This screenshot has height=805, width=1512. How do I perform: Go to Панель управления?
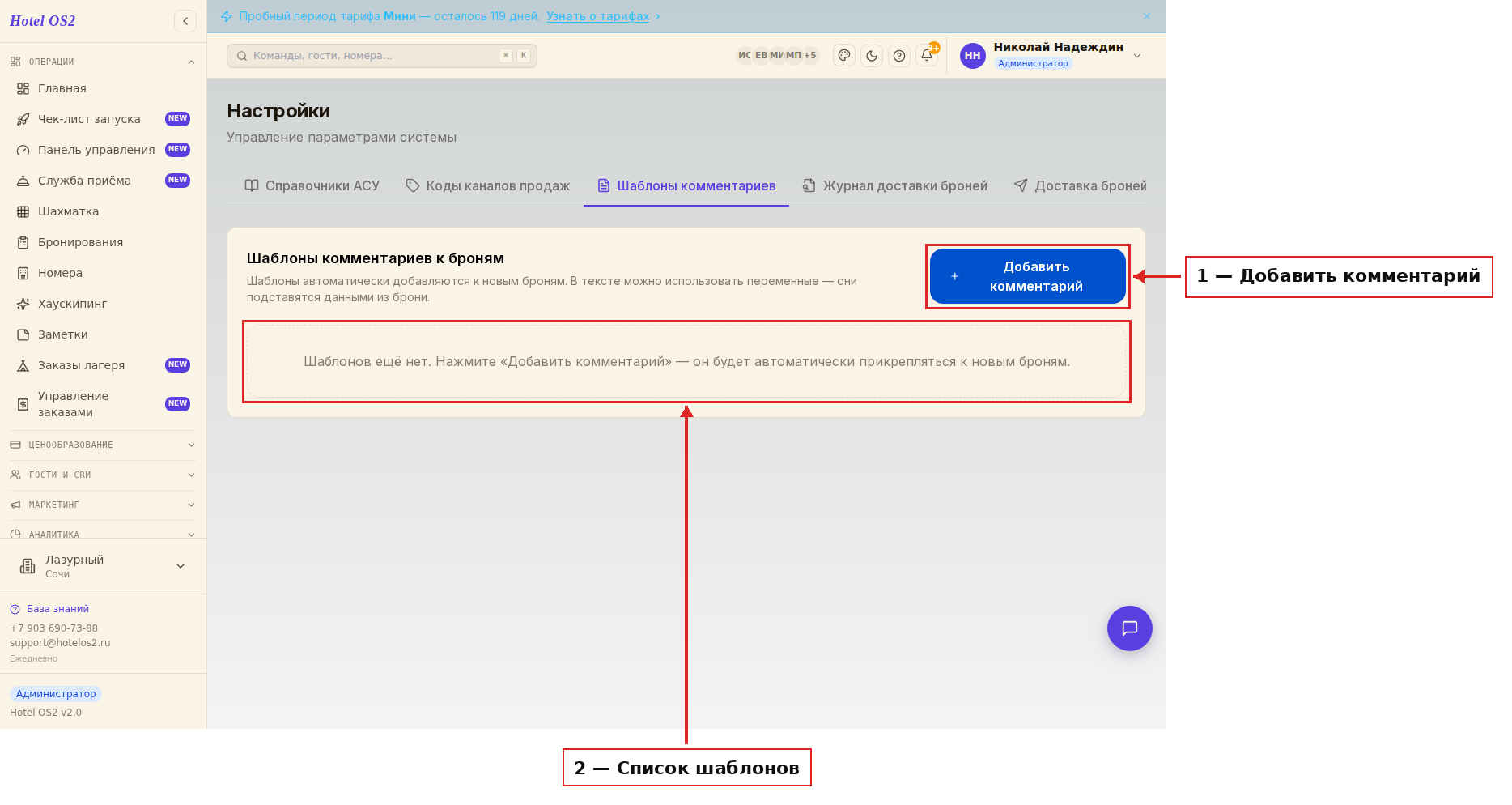(x=103, y=150)
